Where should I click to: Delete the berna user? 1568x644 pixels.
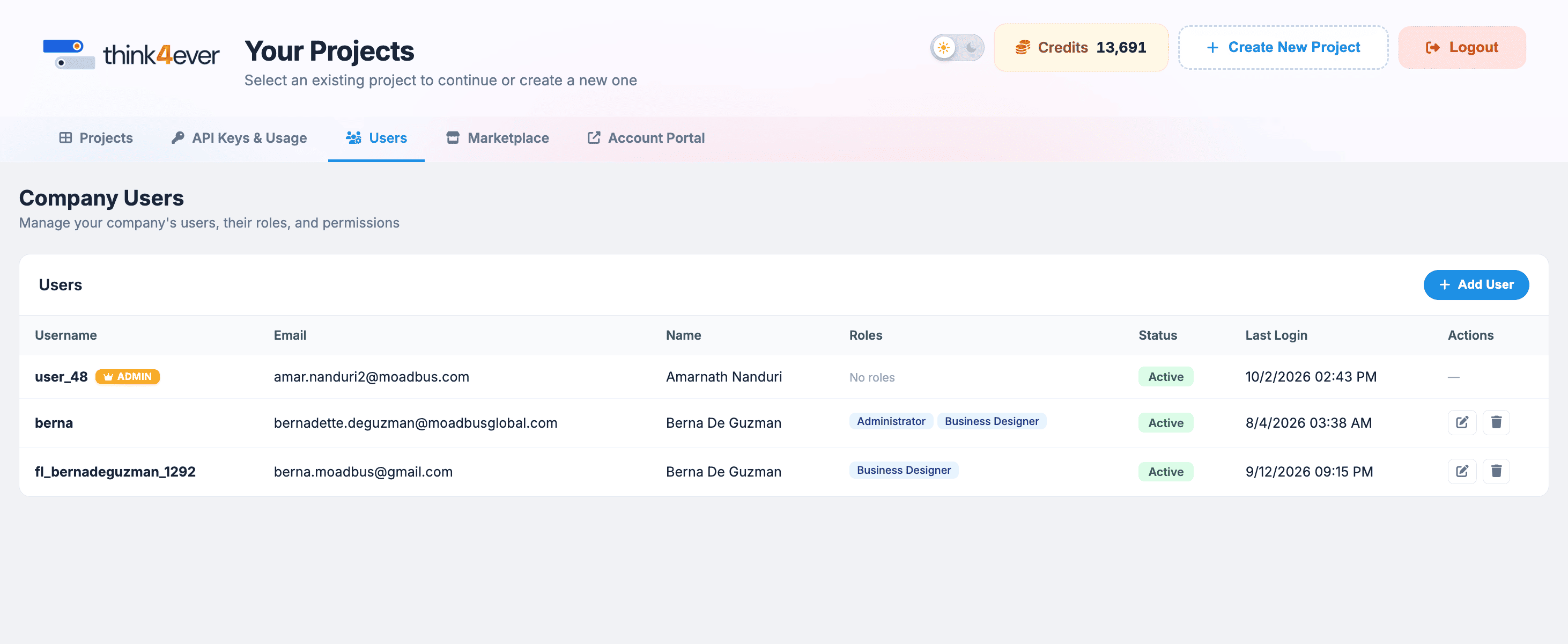tap(1496, 422)
